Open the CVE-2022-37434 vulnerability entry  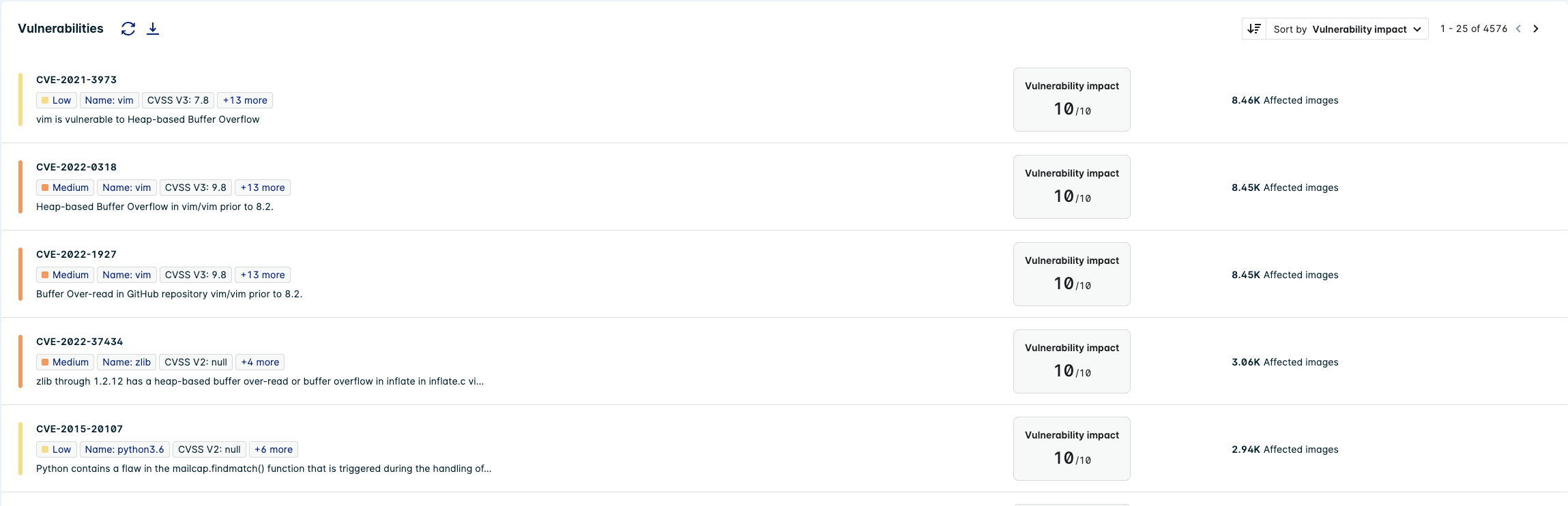[79, 341]
